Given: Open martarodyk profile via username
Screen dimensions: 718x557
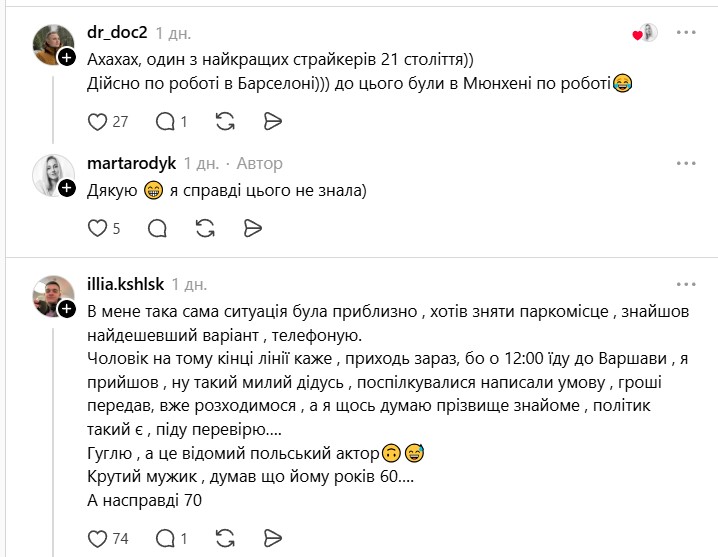Looking at the screenshot, I should pyautogui.click(x=131, y=163).
